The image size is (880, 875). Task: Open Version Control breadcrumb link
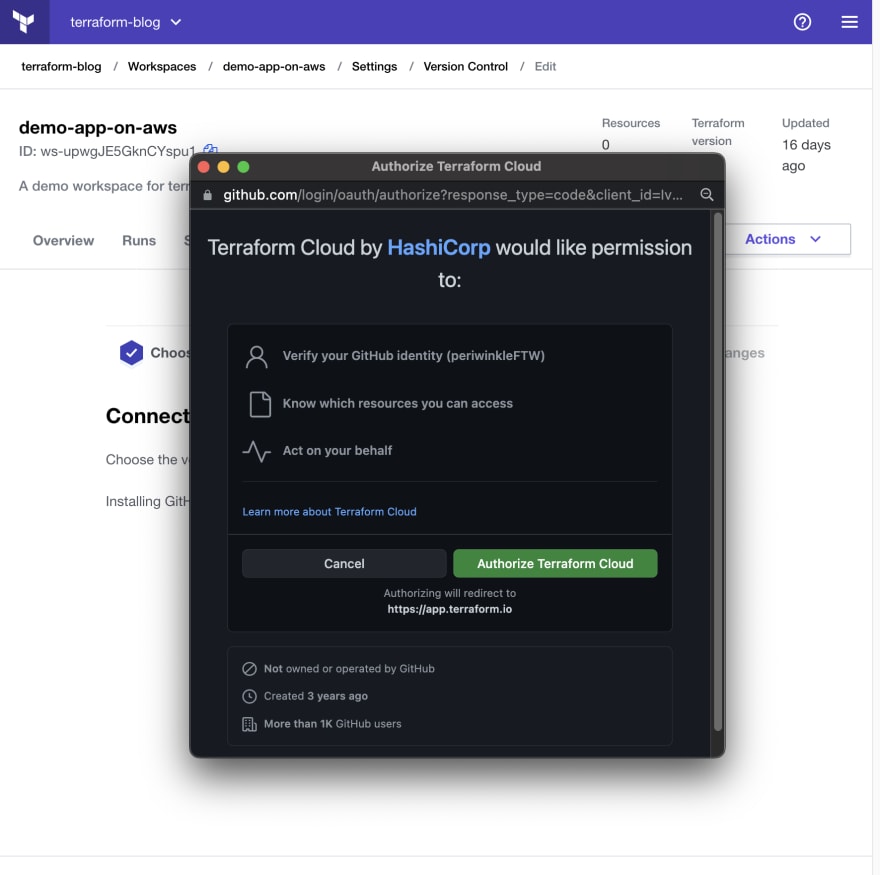pos(465,66)
